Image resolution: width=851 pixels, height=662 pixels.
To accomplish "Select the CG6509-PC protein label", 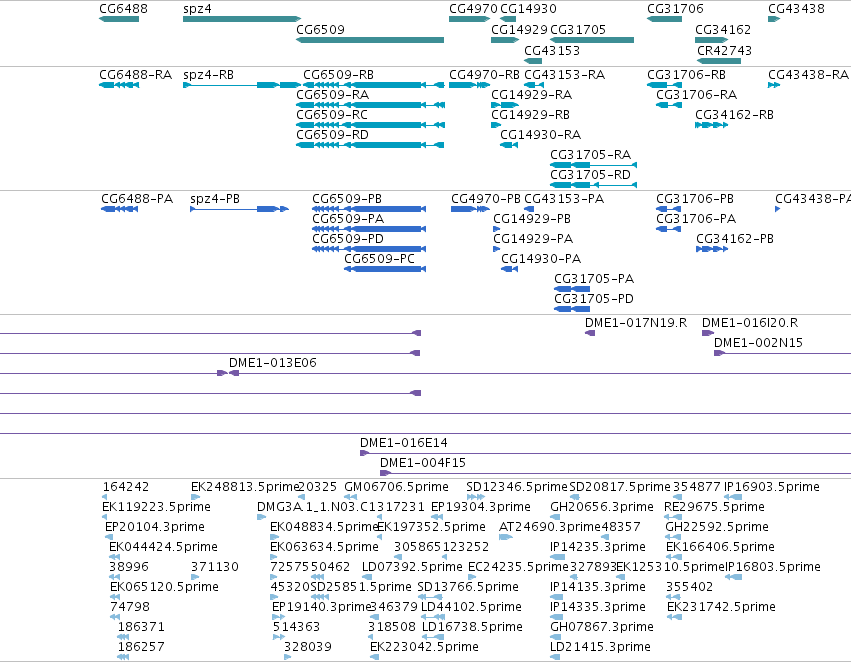I will click(379, 259).
